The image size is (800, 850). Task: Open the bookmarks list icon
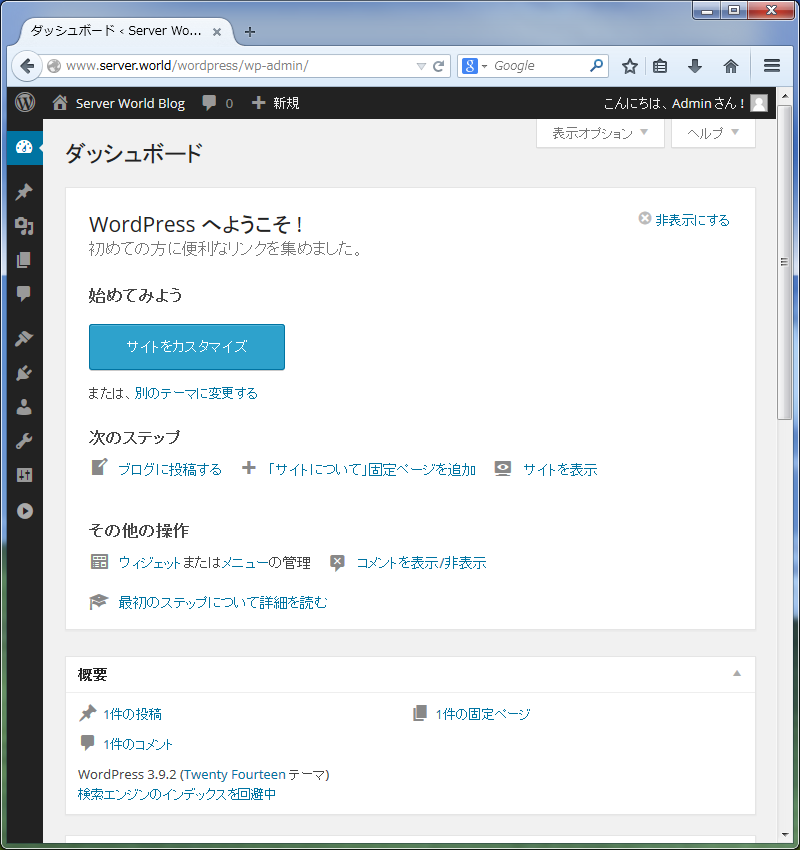[x=660, y=66]
